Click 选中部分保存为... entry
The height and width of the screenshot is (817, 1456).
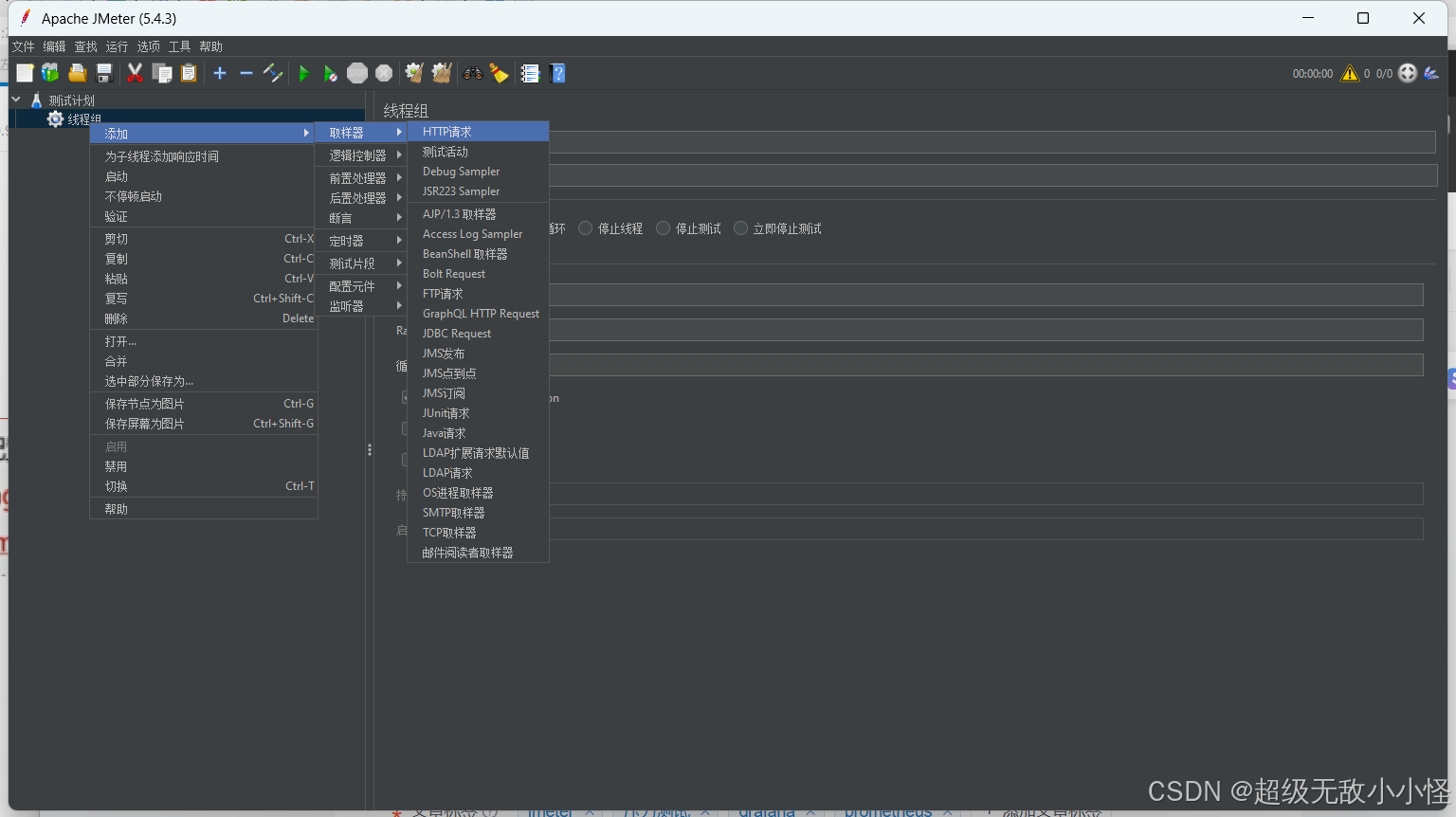[x=203, y=381]
